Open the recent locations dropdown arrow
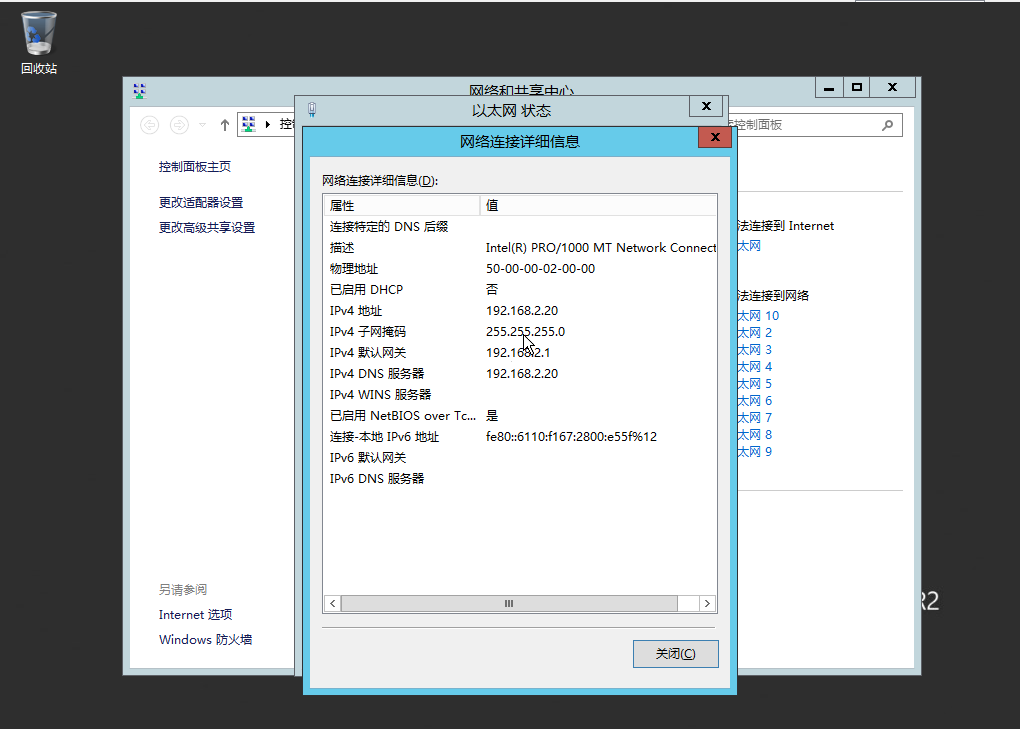 click(203, 125)
